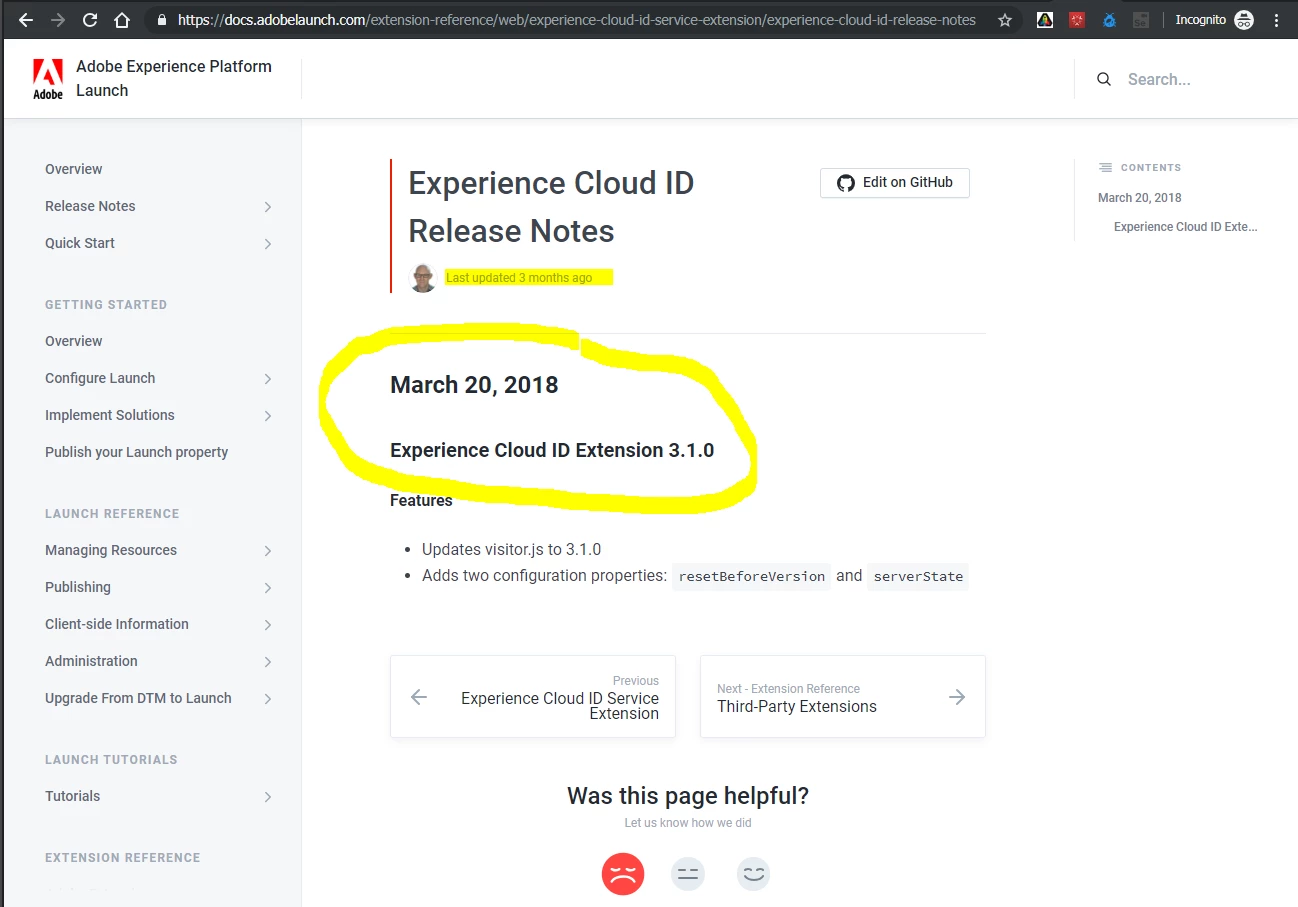Expand the Publishing chevron

pos(268,588)
